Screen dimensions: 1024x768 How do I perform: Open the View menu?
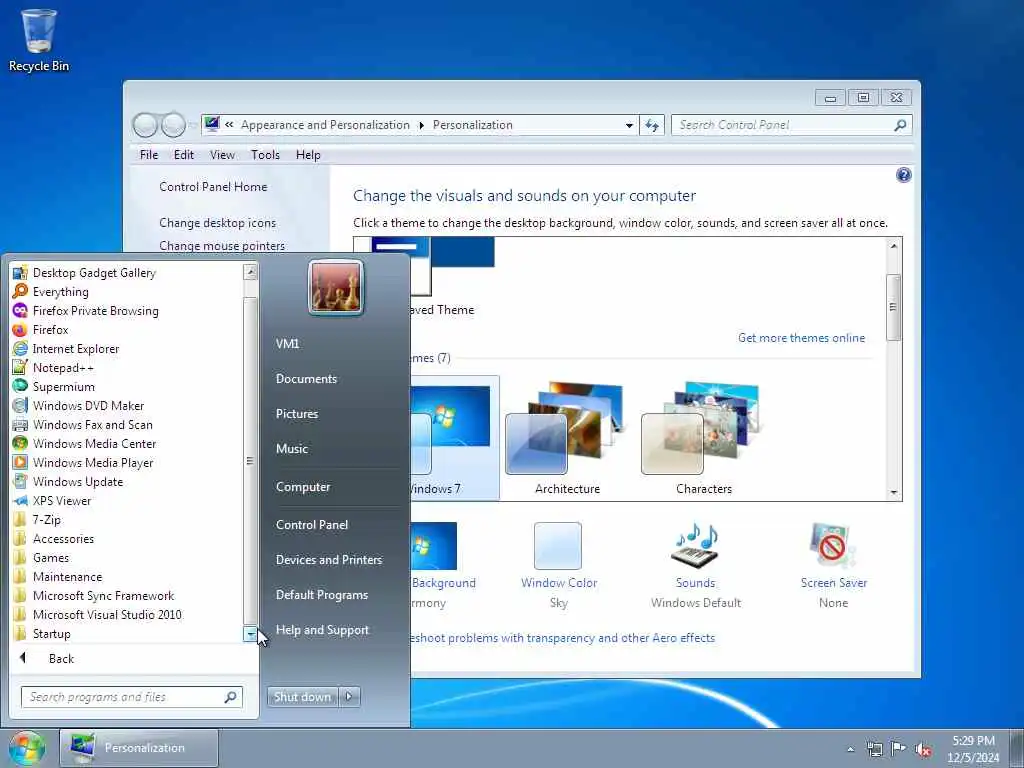point(222,155)
